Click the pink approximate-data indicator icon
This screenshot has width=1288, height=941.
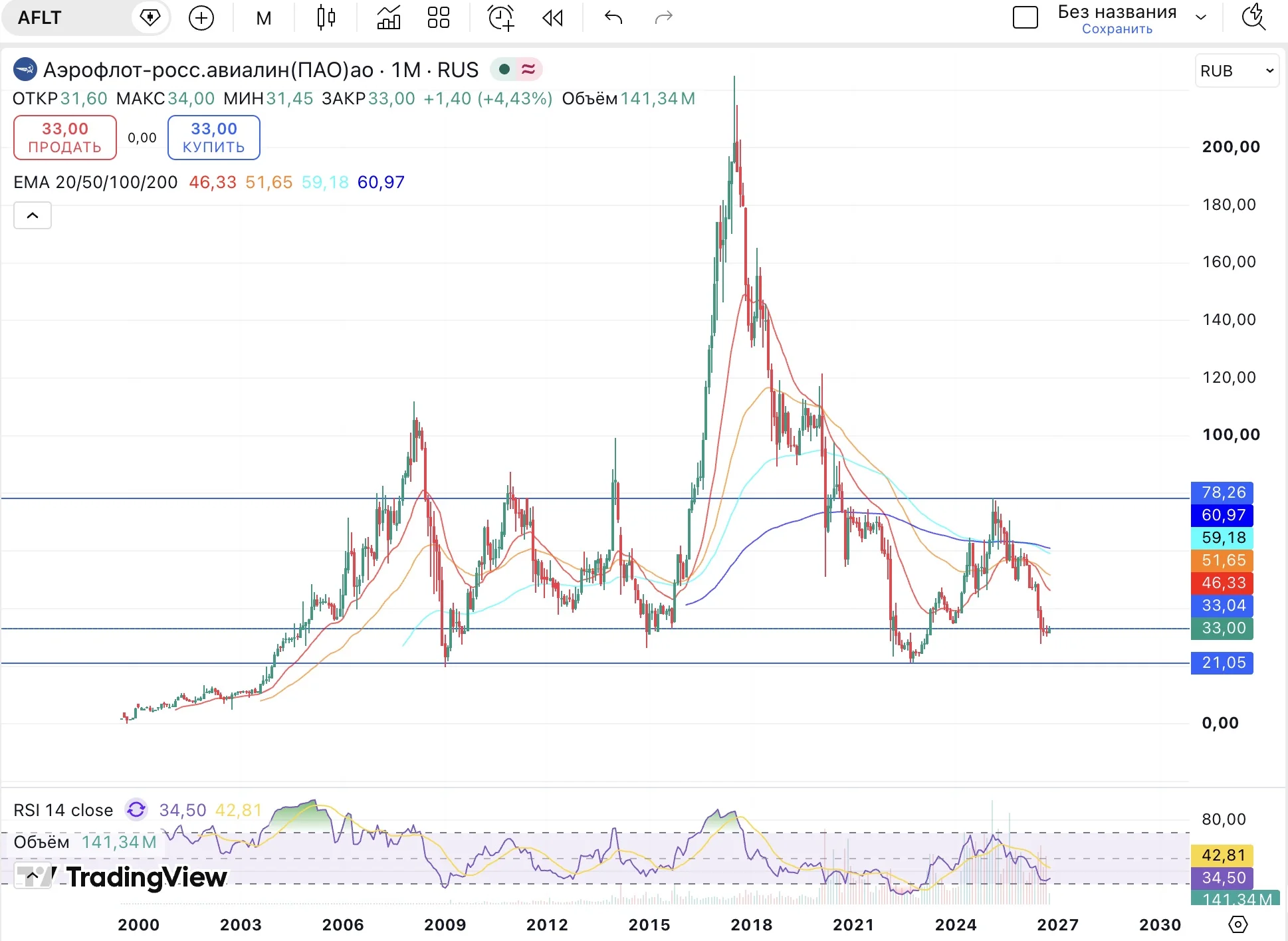[529, 69]
